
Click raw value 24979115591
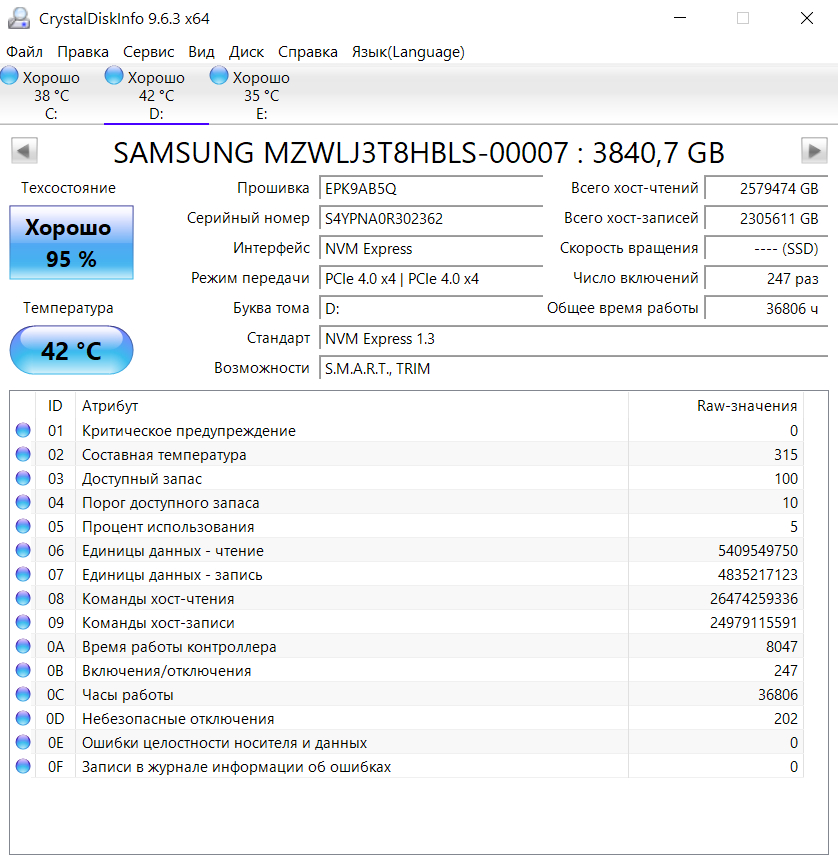pyautogui.click(x=753, y=623)
